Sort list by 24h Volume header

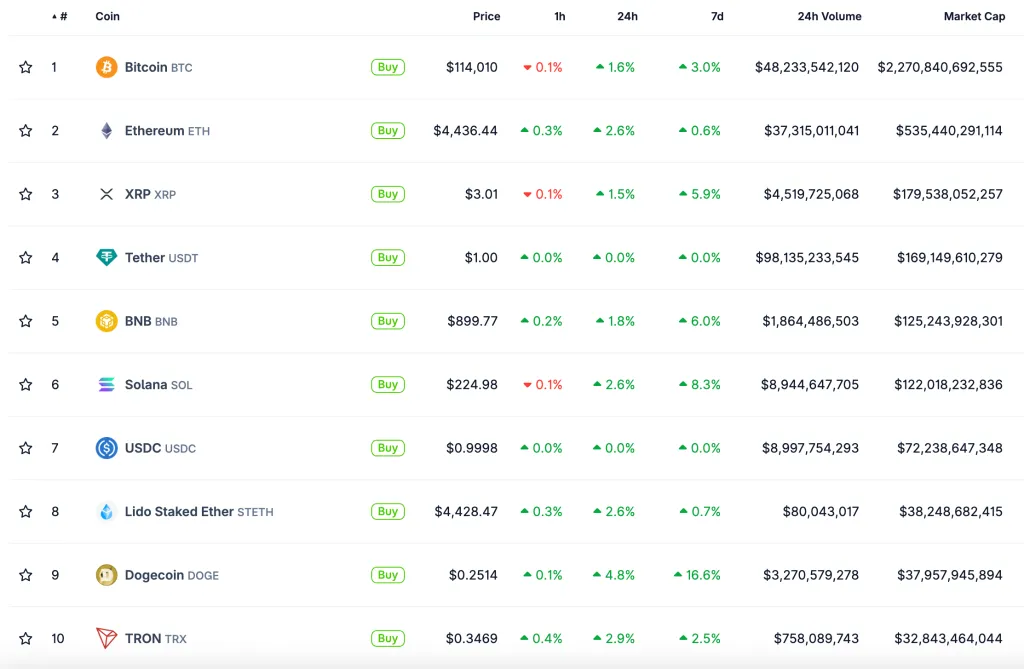click(x=829, y=17)
